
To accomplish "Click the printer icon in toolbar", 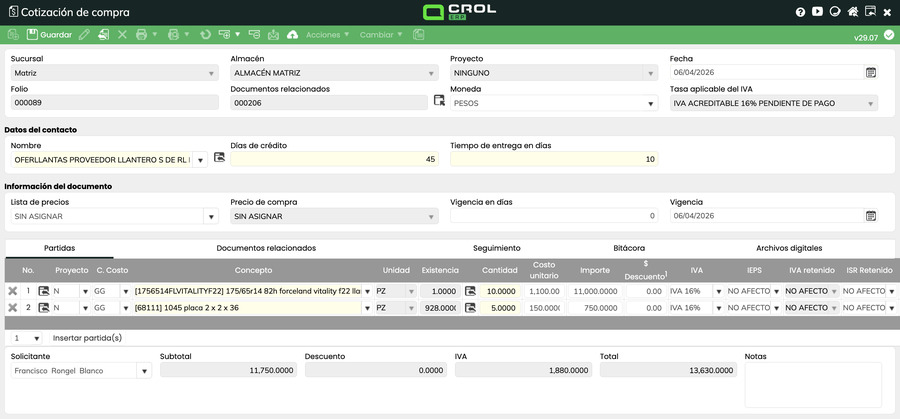I will (141, 34).
